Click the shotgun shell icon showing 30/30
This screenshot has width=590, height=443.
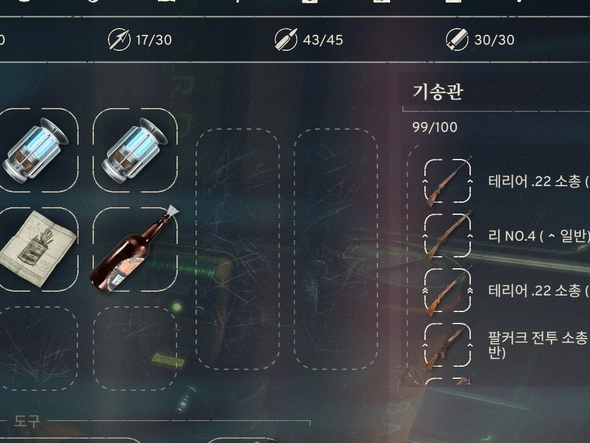click(457, 40)
